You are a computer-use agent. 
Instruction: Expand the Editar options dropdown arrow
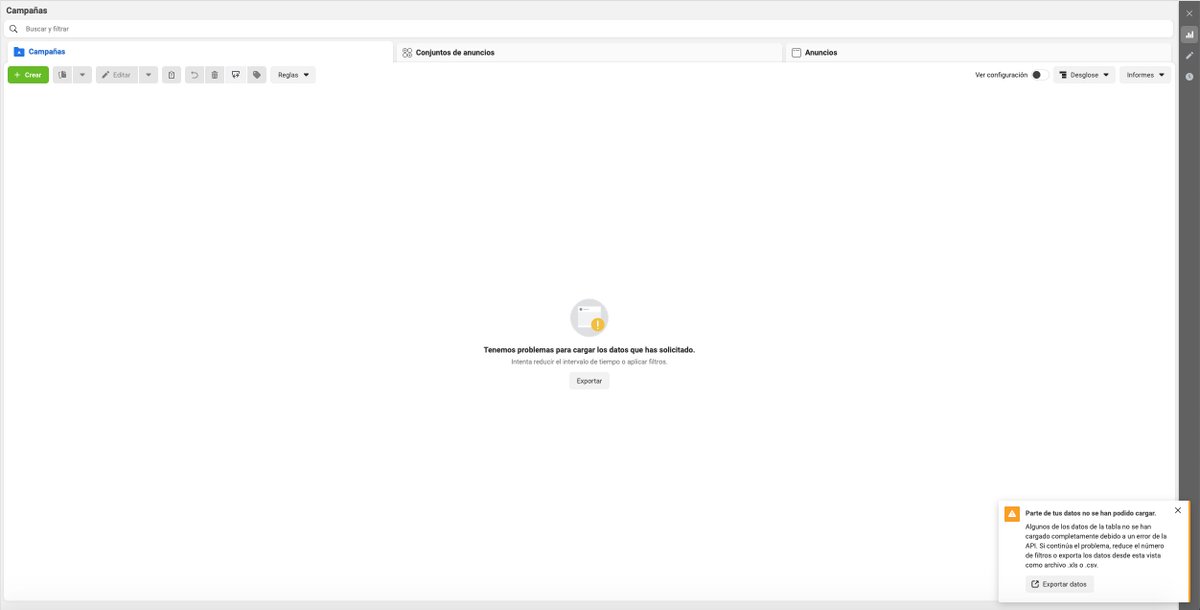(x=148, y=75)
